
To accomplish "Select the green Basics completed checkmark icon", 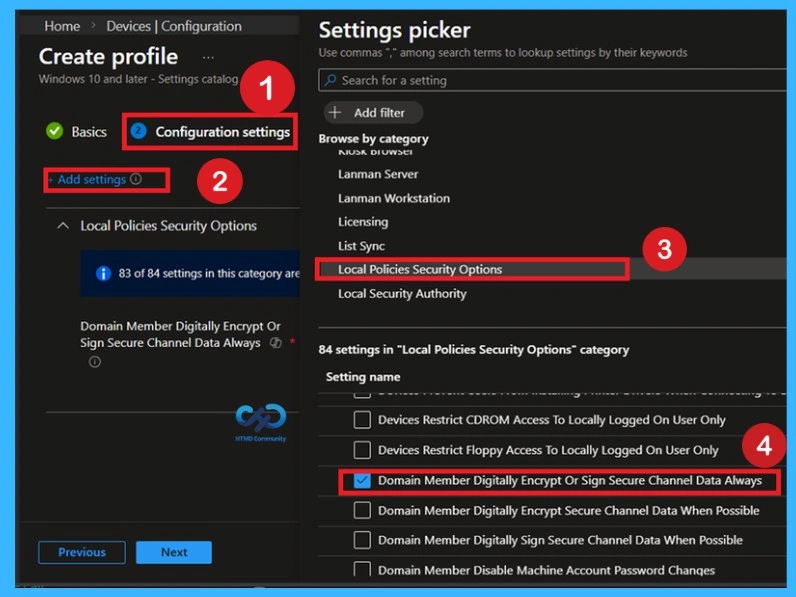I will (x=54, y=131).
